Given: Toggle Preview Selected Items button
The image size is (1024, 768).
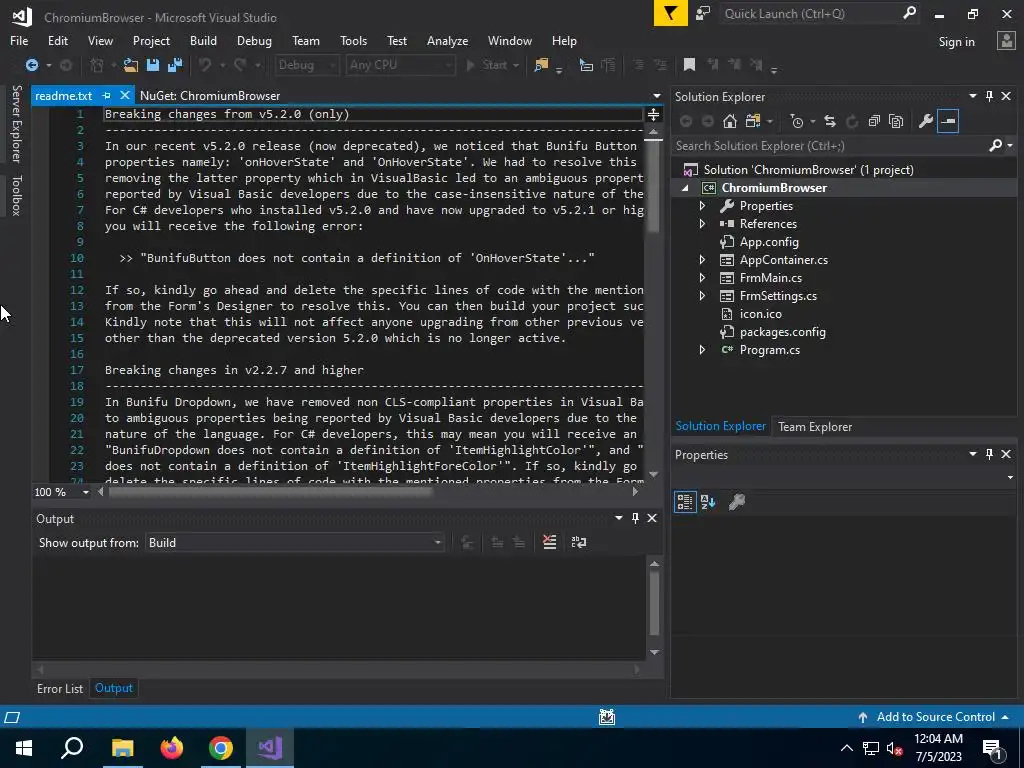Looking at the screenshot, I should click(948, 121).
